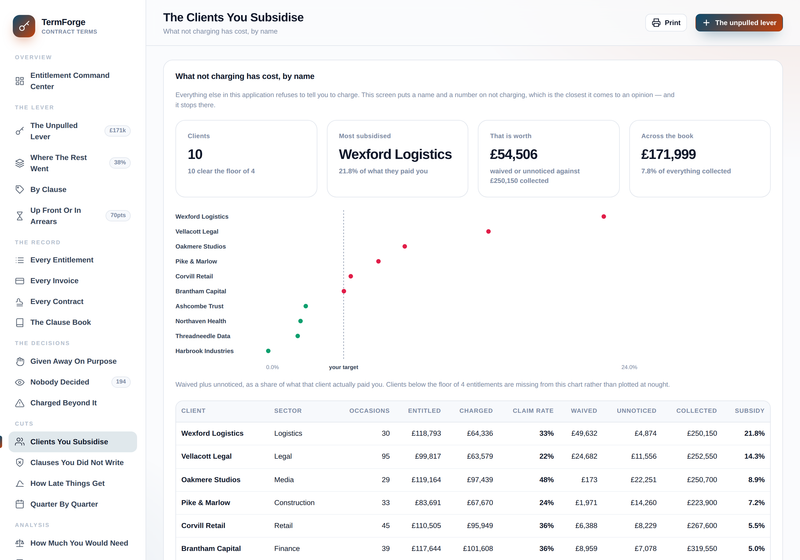Click the Wexford Logistics chart dot

pos(604,217)
